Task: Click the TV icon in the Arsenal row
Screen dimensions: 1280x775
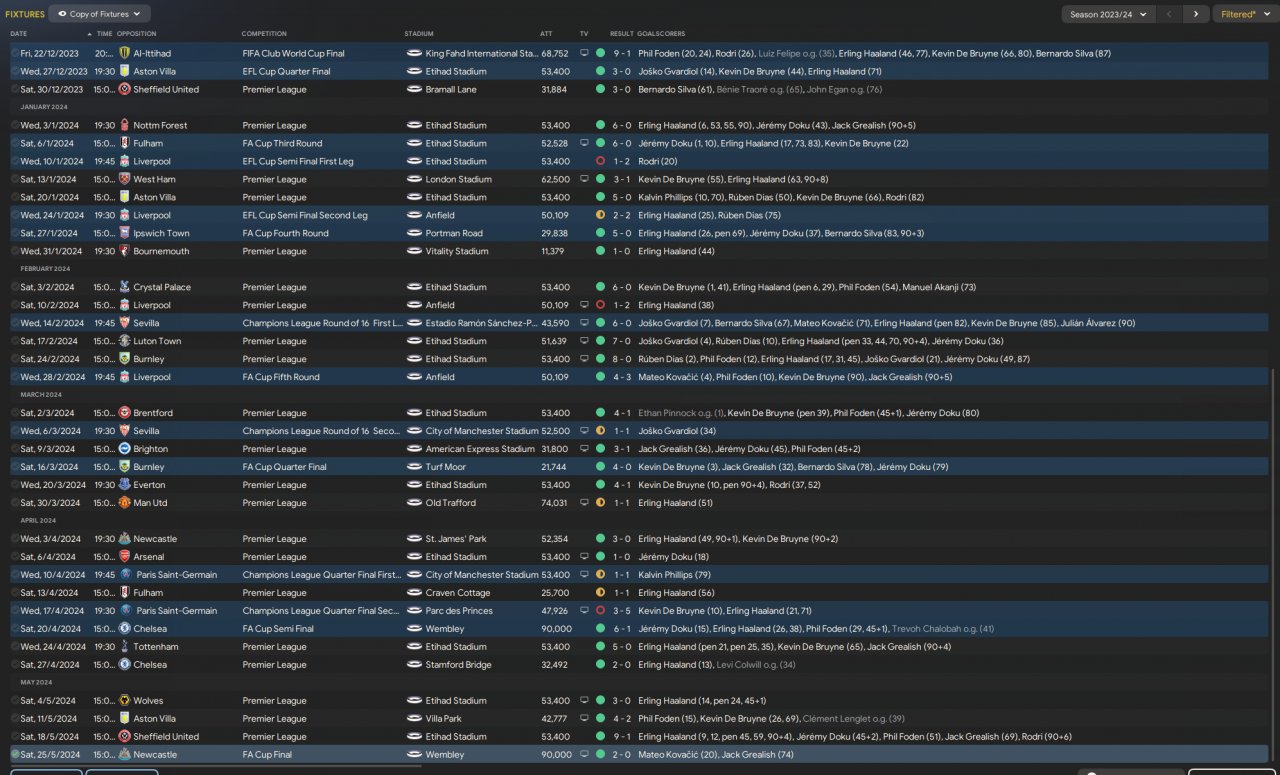Action: pyautogui.click(x=585, y=557)
